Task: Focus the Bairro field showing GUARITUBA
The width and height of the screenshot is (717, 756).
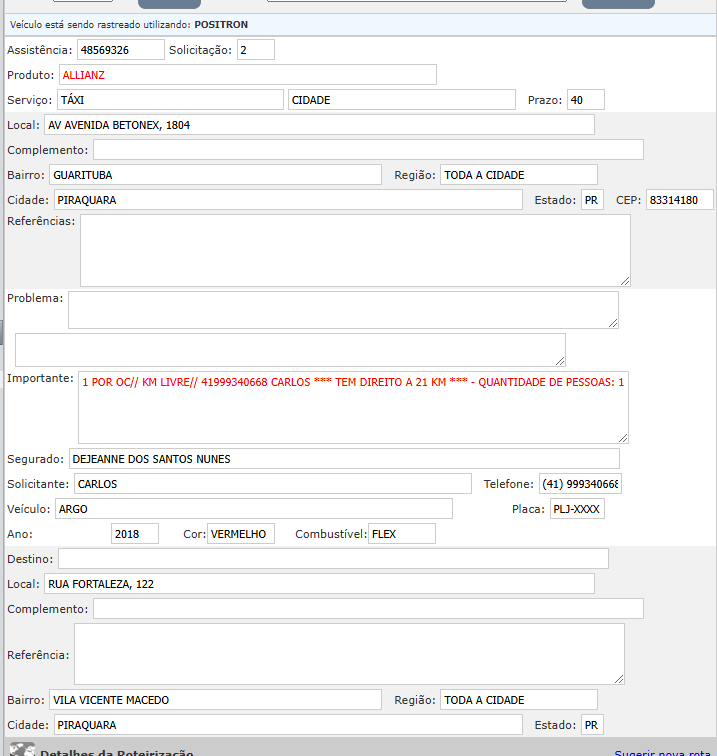Action: (x=214, y=175)
